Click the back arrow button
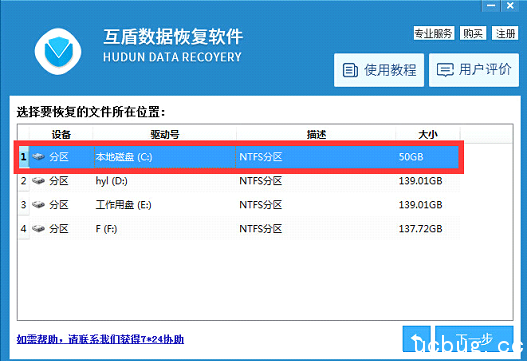Image resolution: width=527 pixels, height=361 pixels. tap(416, 339)
